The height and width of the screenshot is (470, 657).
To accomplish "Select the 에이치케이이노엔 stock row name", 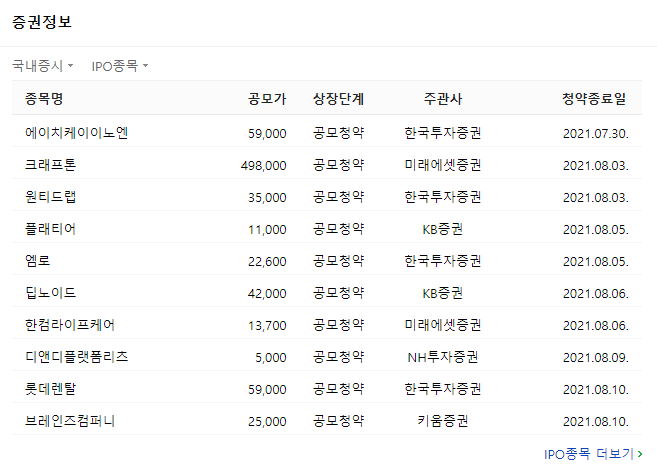I will pyautogui.click(x=76, y=133).
